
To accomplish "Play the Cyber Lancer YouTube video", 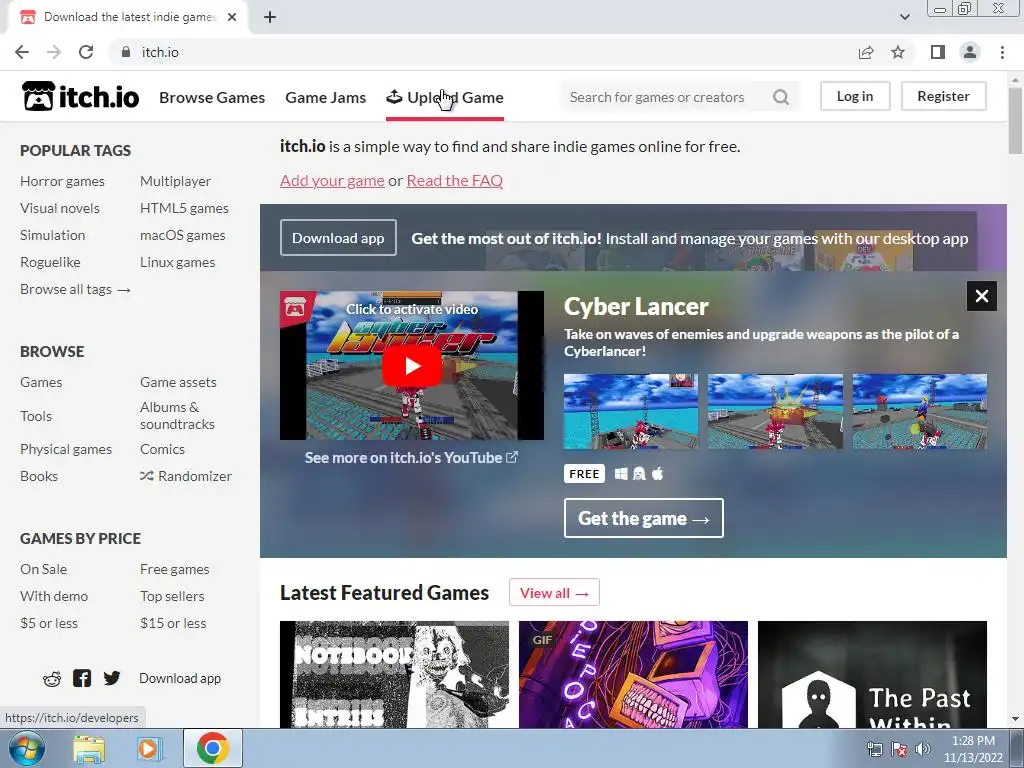I will tap(412, 366).
